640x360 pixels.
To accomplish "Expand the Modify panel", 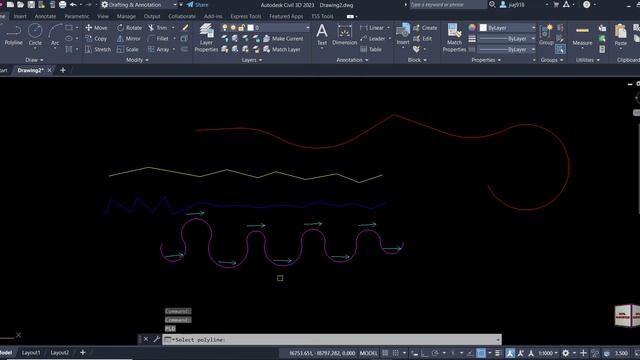I will 137,60.
